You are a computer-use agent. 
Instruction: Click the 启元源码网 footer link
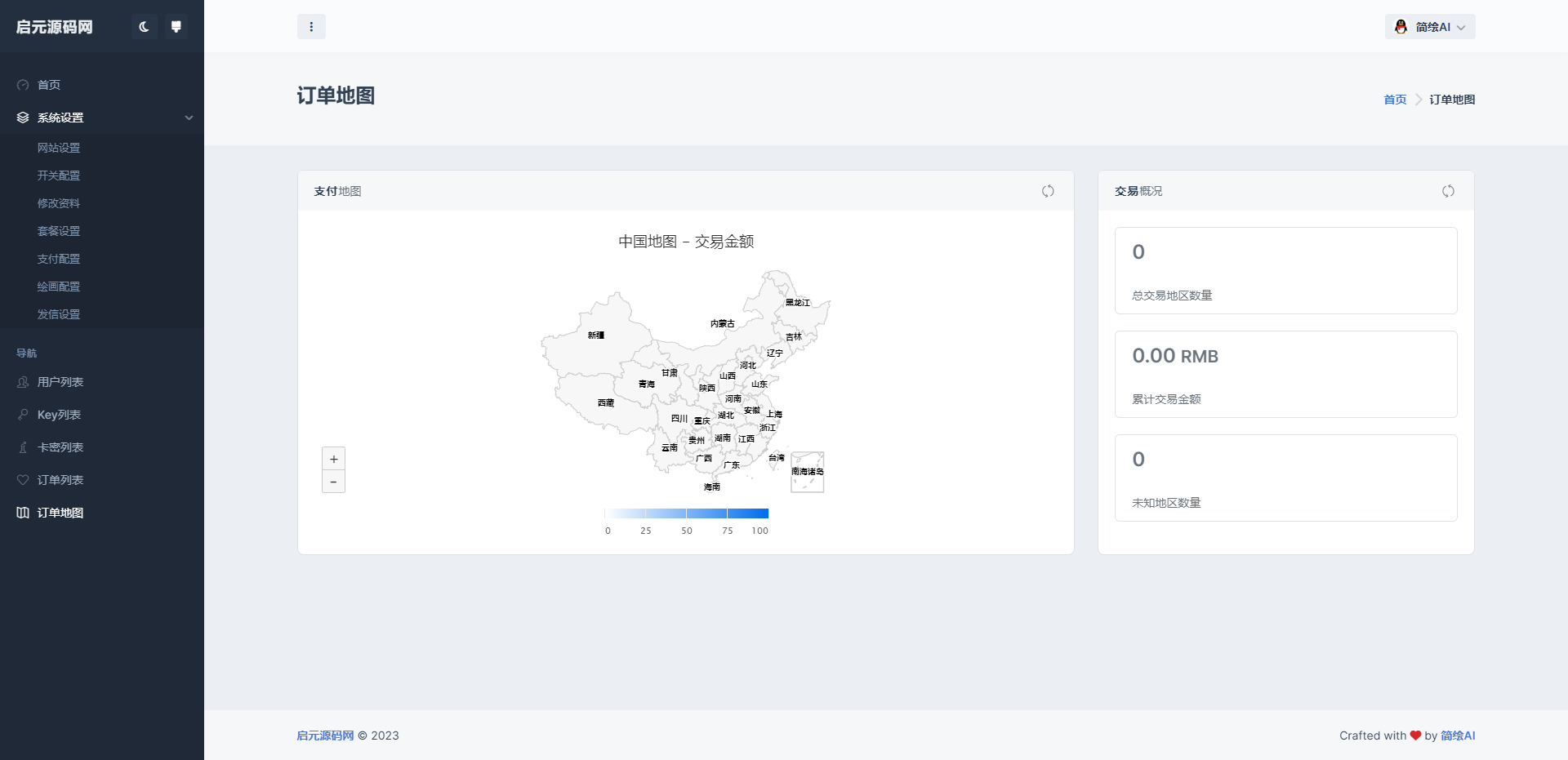click(x=325, y=736)
